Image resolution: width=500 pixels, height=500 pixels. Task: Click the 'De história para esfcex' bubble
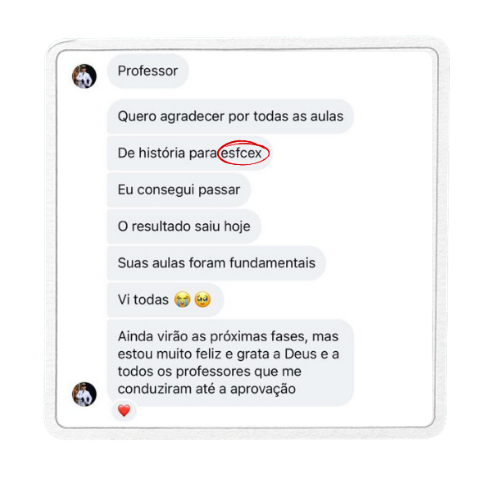click(189, 153)
